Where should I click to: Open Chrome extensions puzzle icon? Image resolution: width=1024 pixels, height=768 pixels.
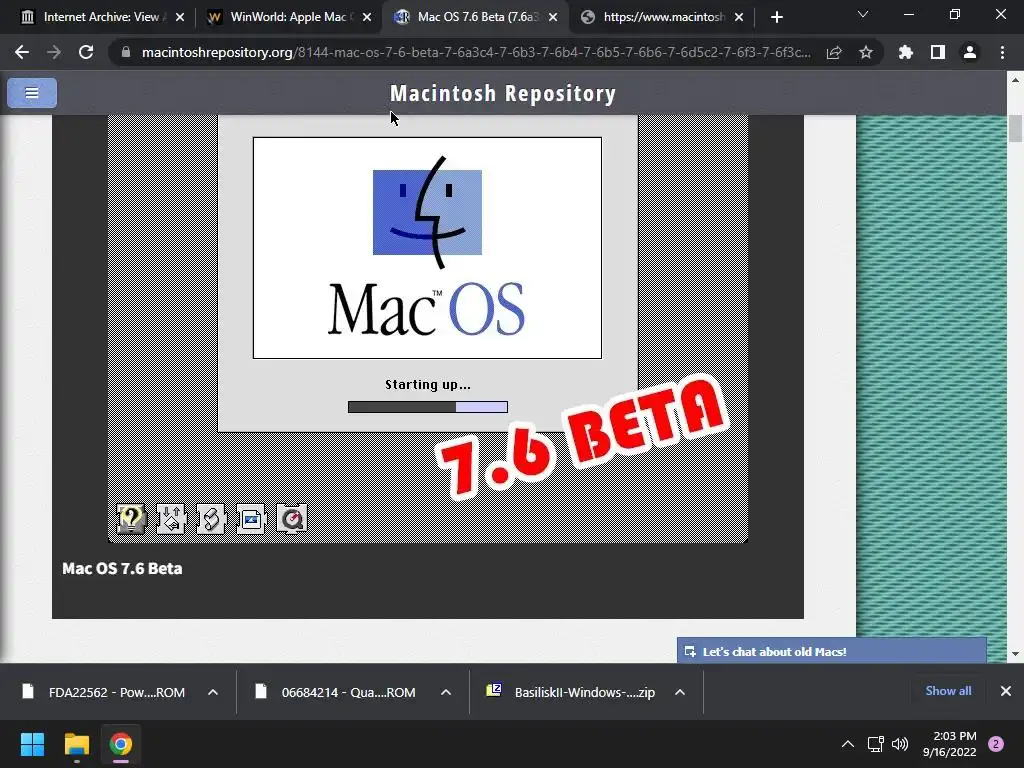click(x=905, y=52)
